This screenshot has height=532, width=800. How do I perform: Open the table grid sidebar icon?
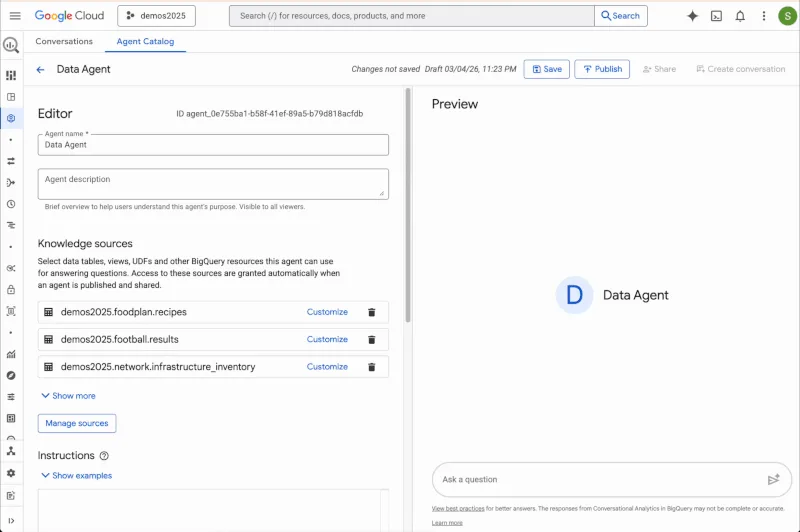click(x=11, y=418)
